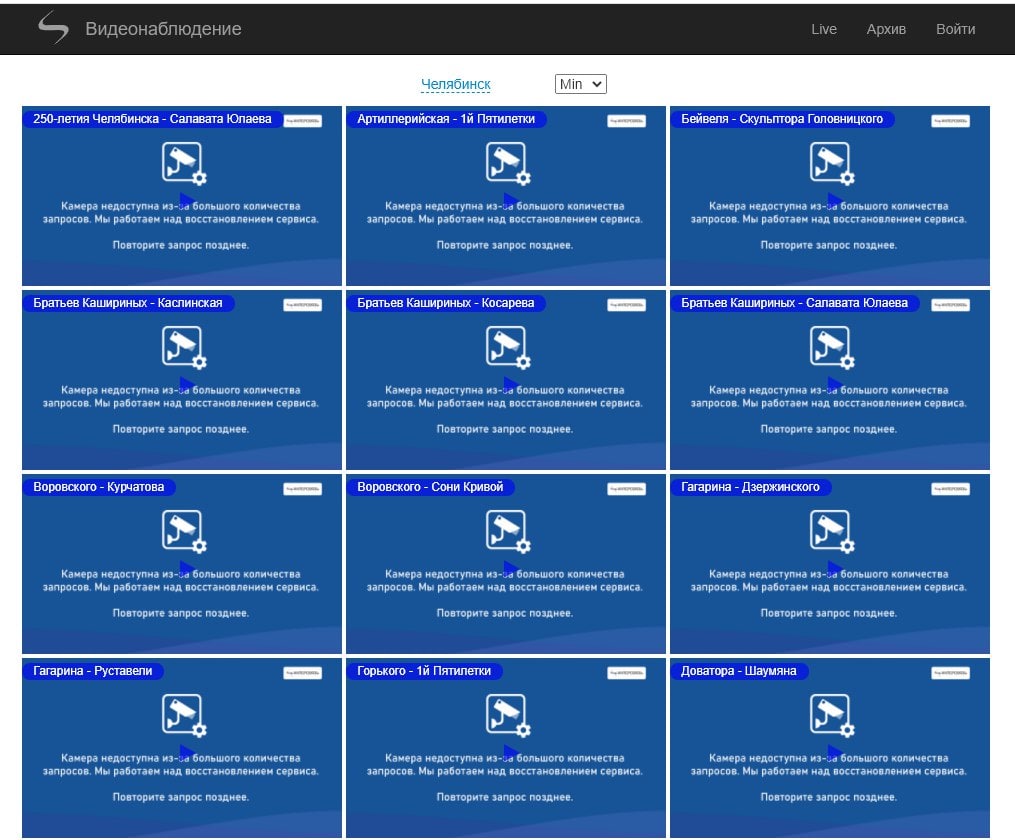Click the Видеонаблюдение title
Screen dimensions: 1015x840
pyautogui.click(x=163, y=28)
